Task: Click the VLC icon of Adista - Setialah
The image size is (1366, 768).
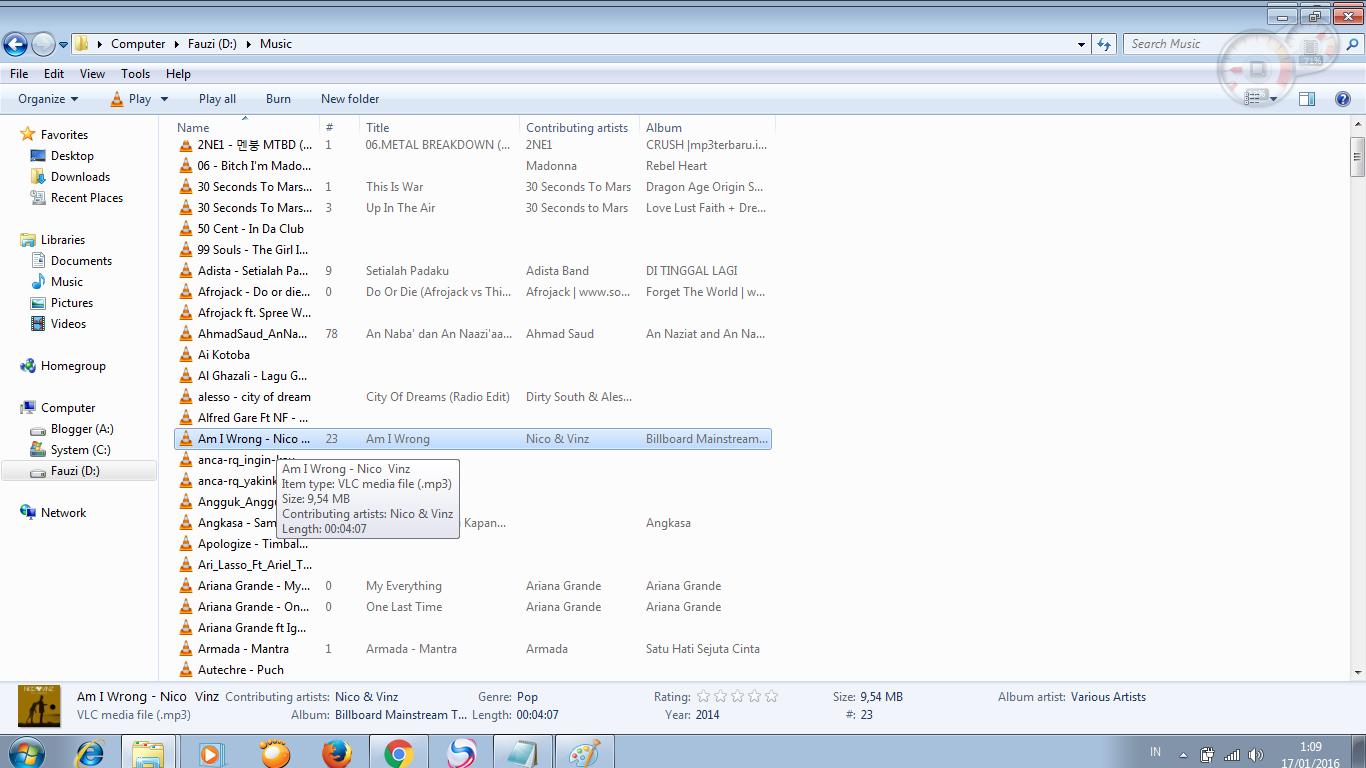Action: [185, 271]
